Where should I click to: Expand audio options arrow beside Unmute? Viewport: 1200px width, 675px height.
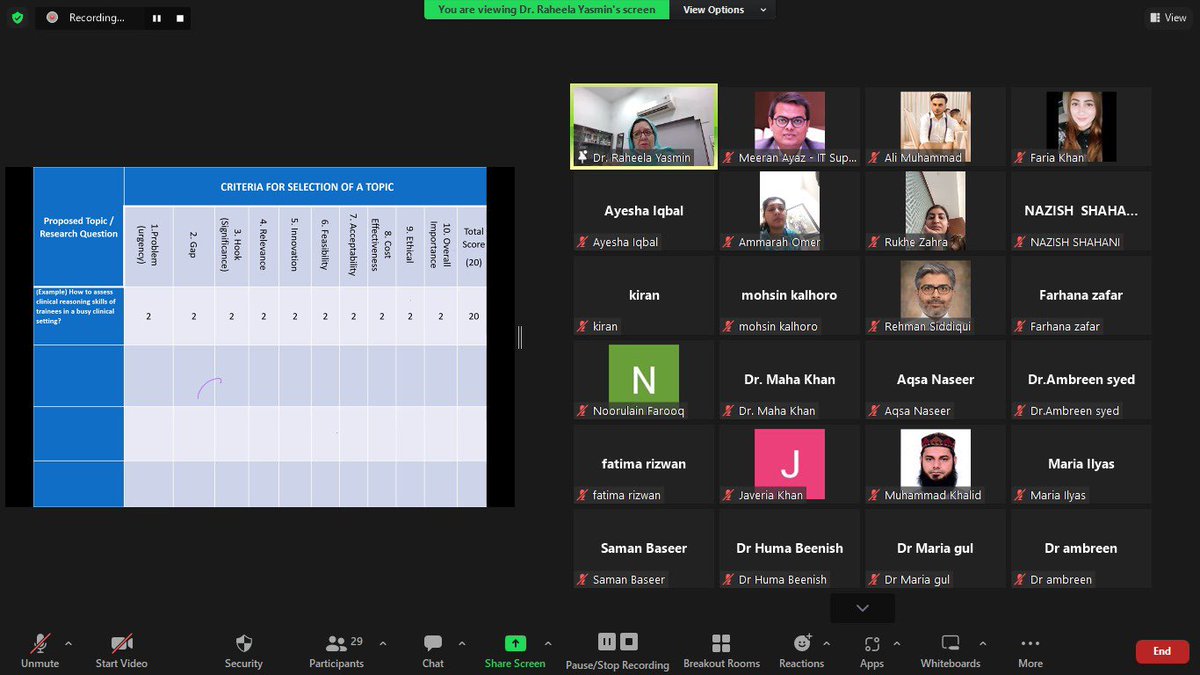68,643
